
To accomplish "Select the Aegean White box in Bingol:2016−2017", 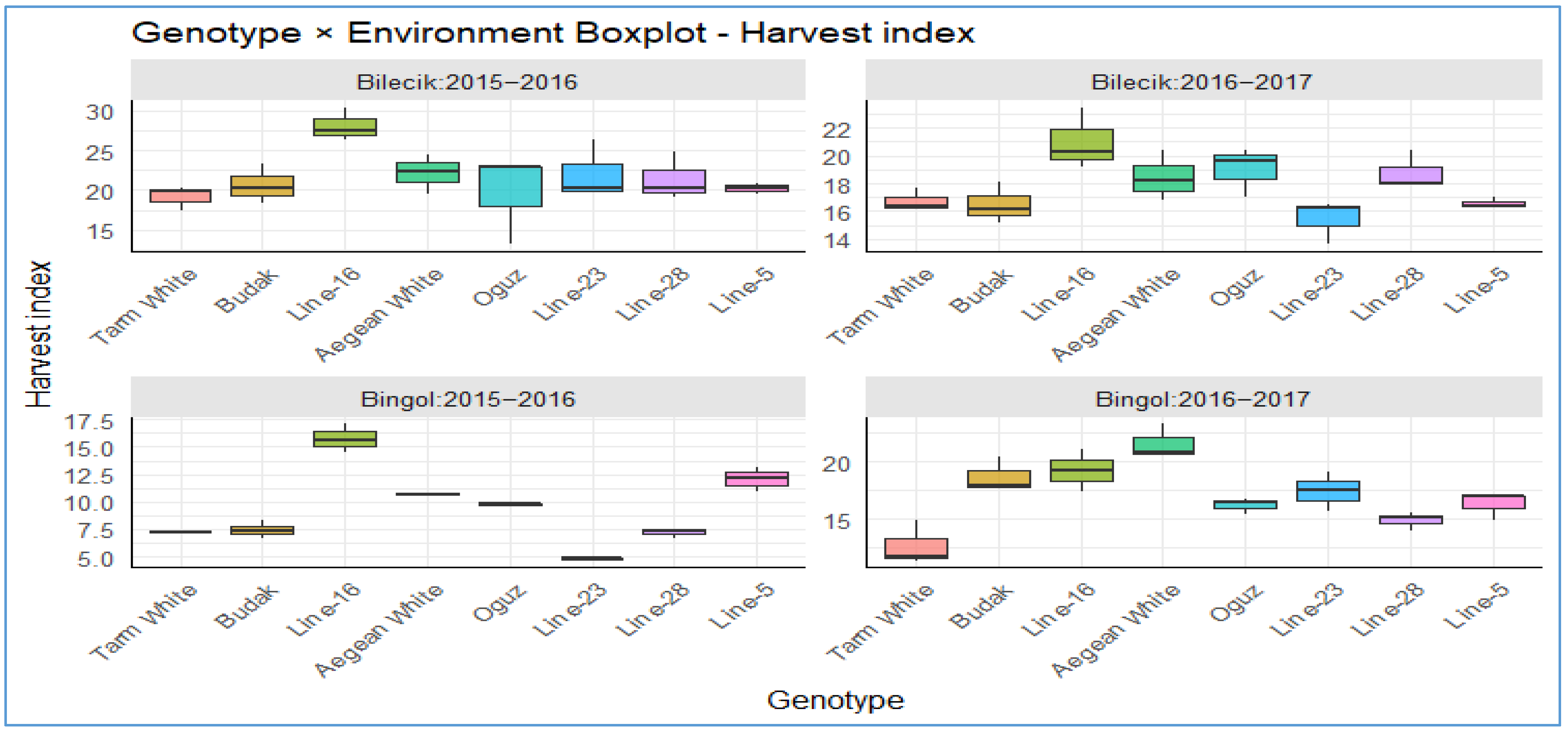I will (x=1163, y=445).
